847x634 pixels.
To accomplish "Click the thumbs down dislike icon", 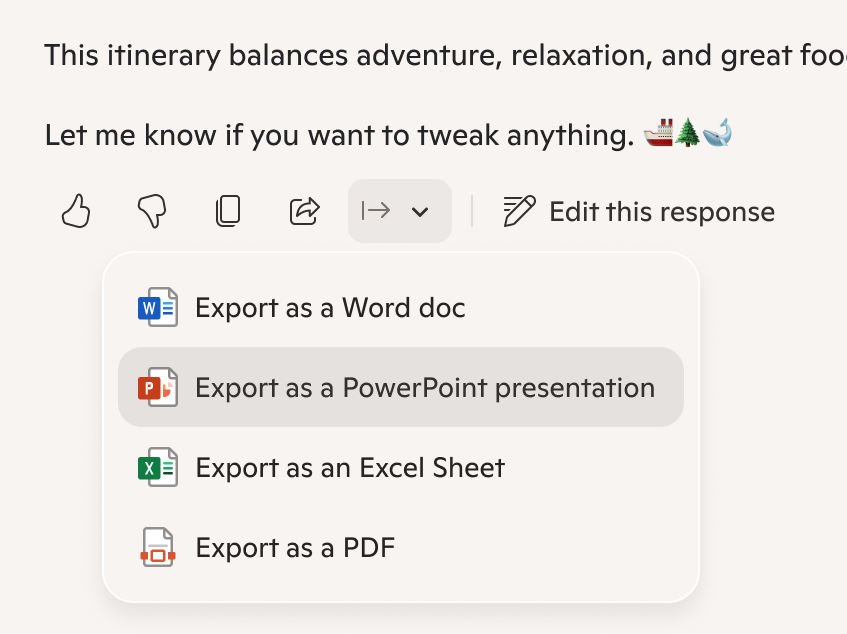I will 152,211.
